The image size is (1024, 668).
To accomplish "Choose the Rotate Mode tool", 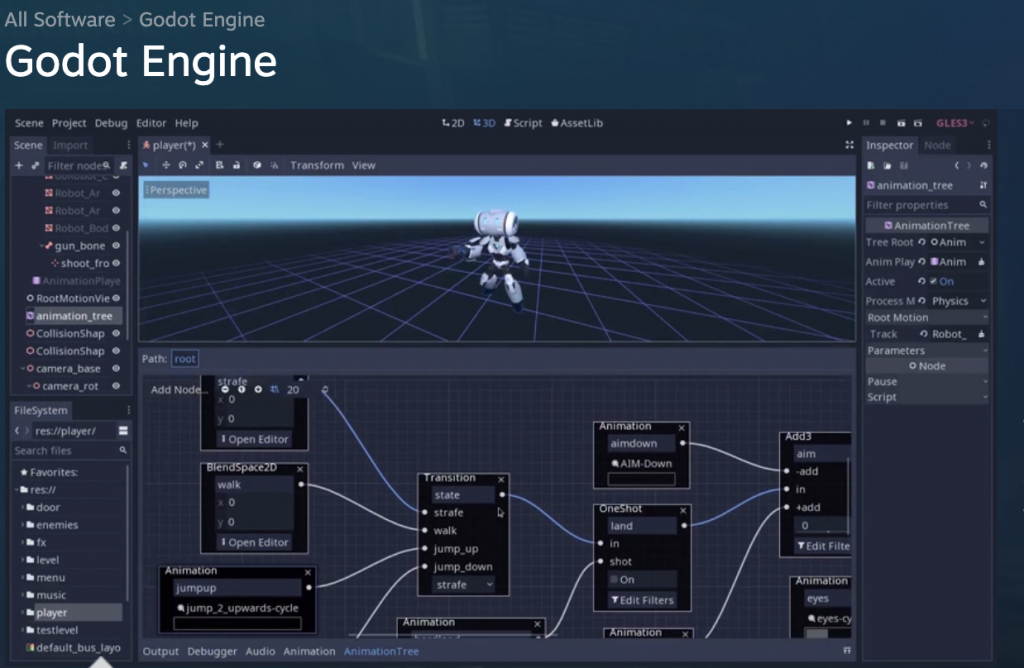I will coord(183,165).
